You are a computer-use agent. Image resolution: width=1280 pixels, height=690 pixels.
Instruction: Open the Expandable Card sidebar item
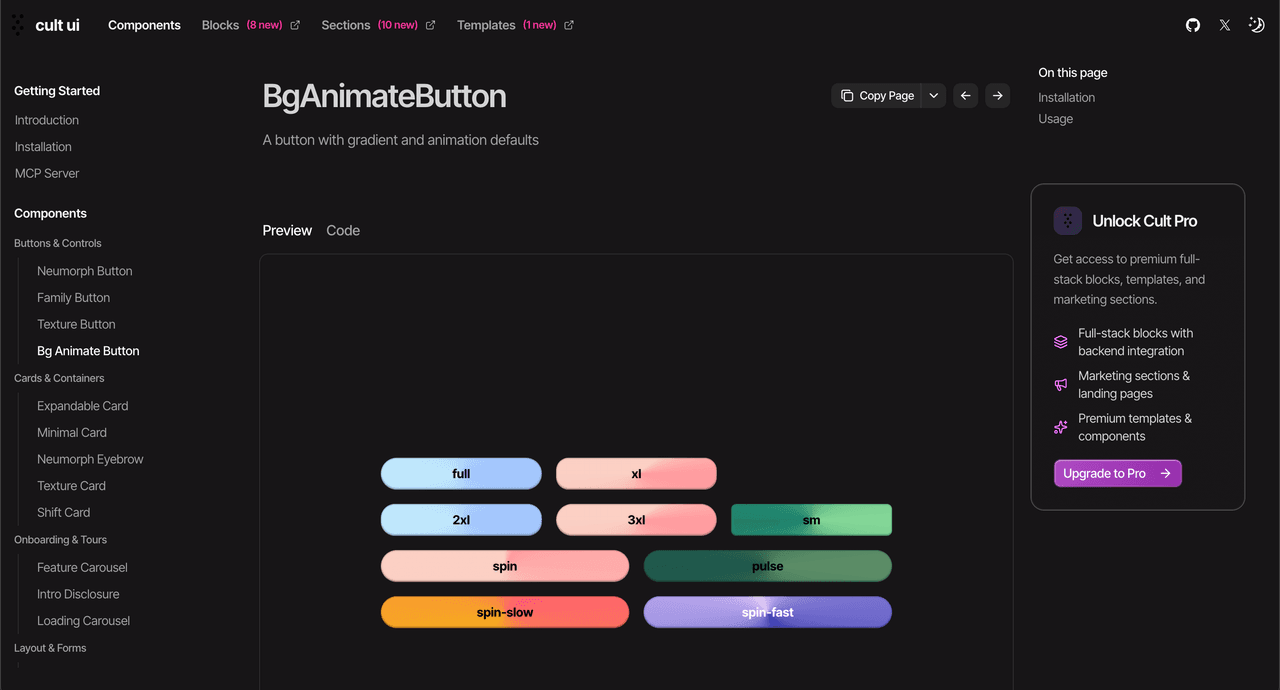click(x=82, y=406)
